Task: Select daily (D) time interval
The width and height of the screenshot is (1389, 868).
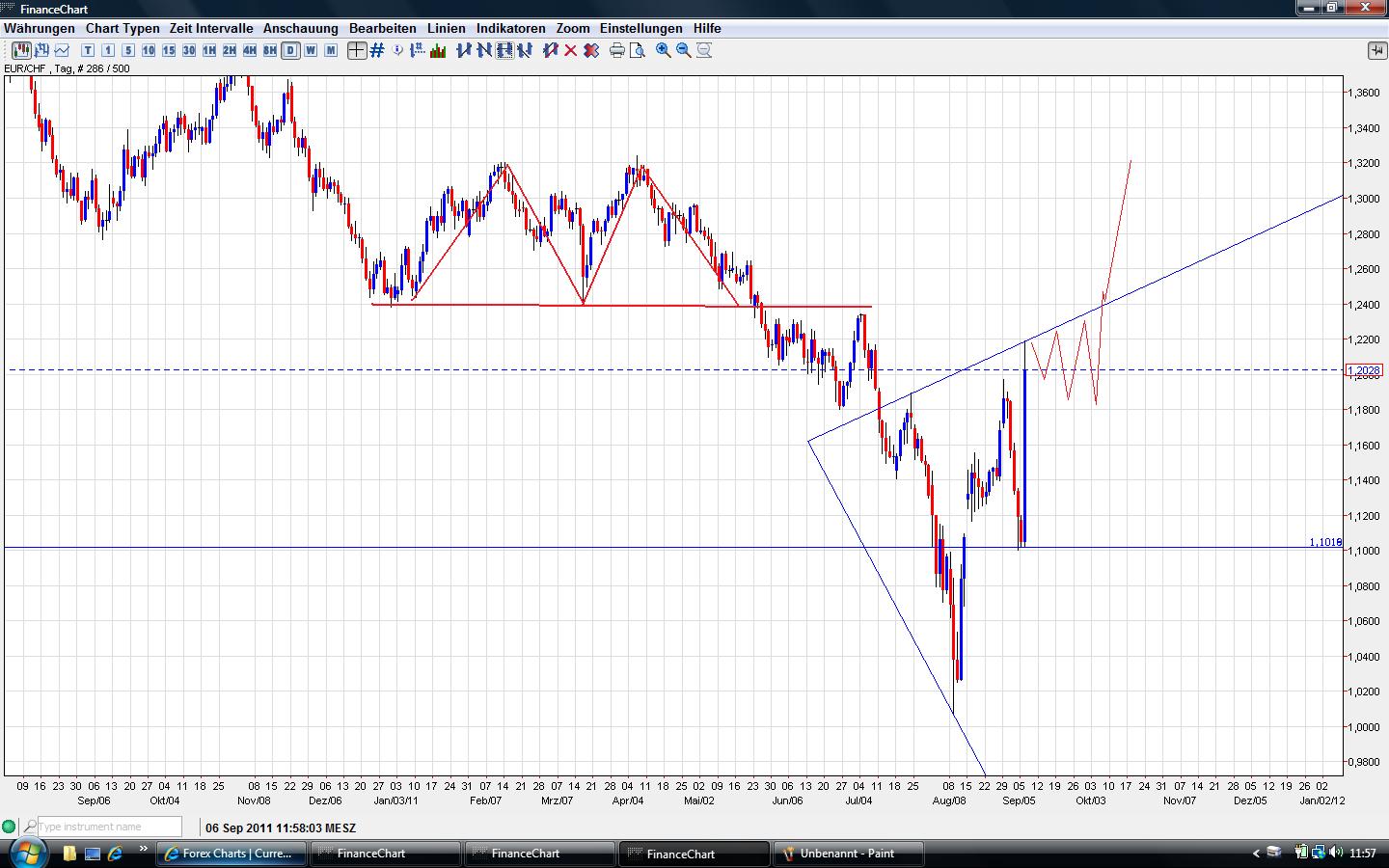Action: pyautogui.click(x=290, y=50)
